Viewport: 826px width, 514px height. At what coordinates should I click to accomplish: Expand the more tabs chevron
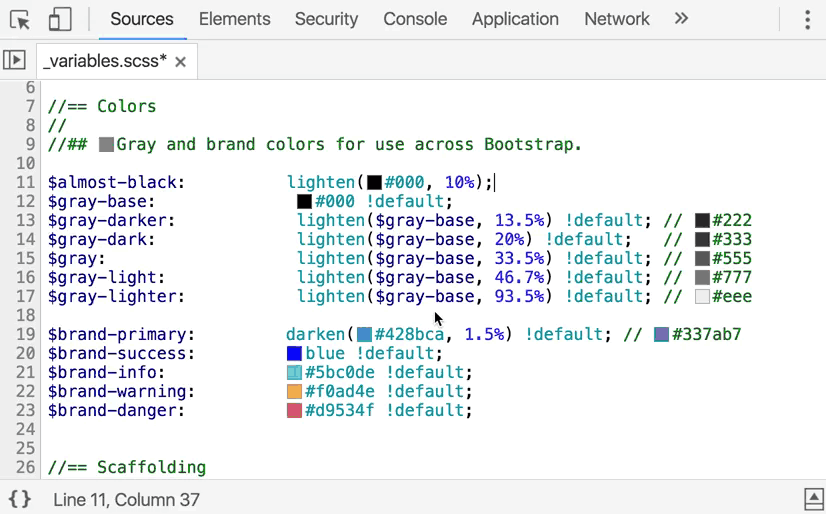coord(681,19)
